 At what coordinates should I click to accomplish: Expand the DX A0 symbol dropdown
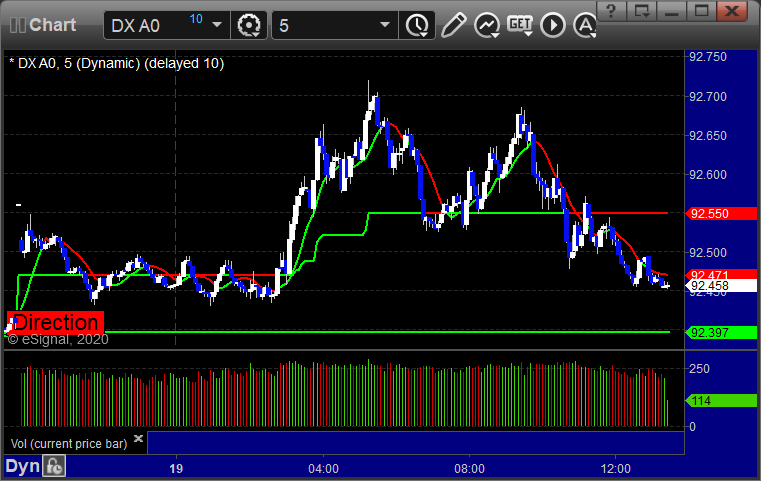click(x=217, y=25)
